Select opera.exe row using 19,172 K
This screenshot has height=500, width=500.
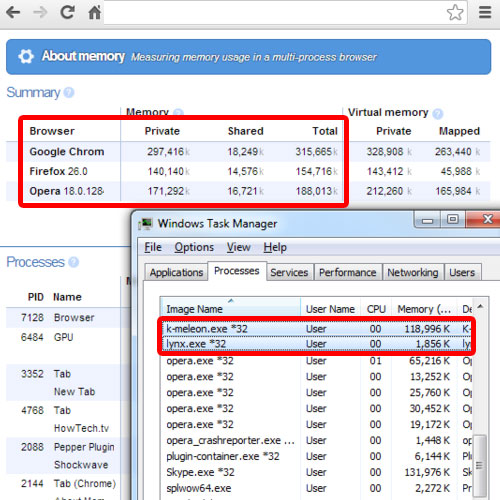(316, 425)
